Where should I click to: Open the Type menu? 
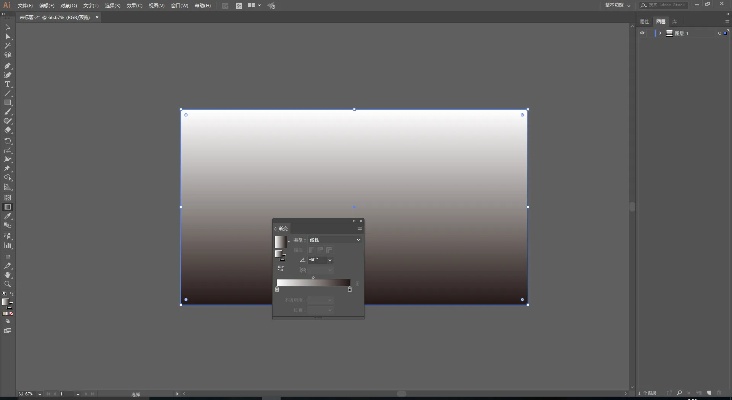pyautogui.click(x=90, y=6)
